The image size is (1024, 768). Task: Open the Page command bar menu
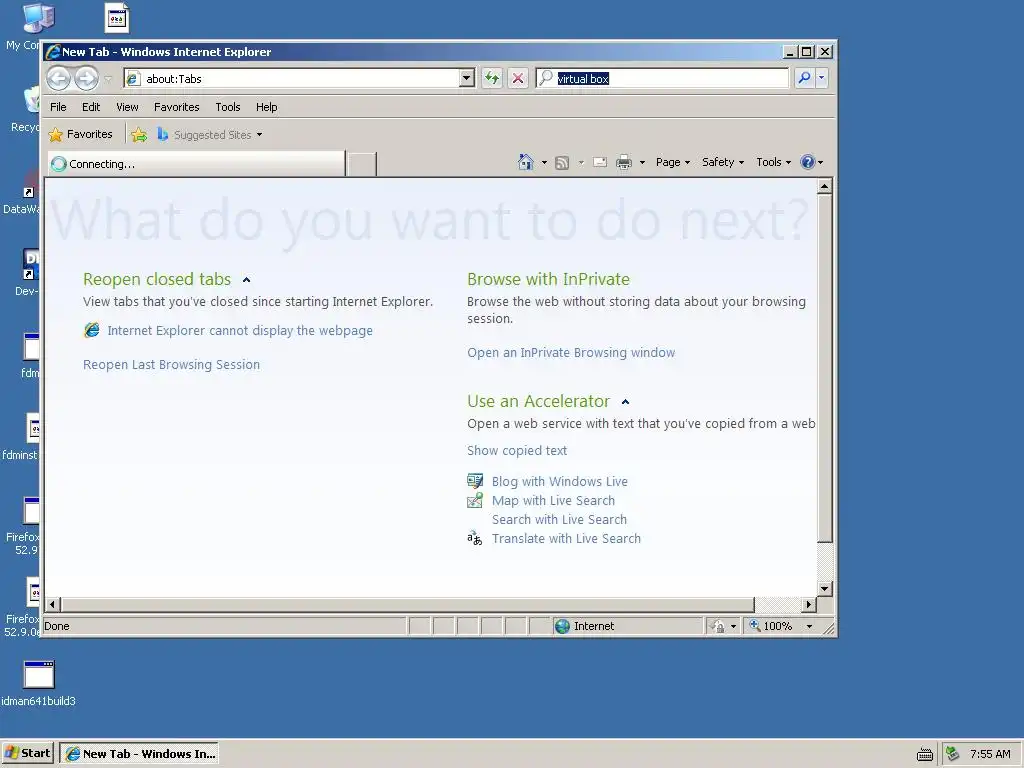673,162
